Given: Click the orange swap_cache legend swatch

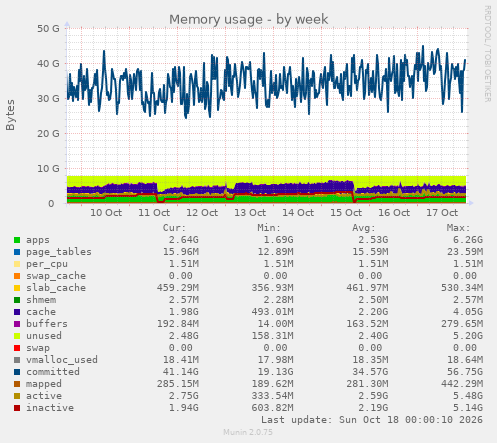Looking at the screenshot, I should 17,276.
